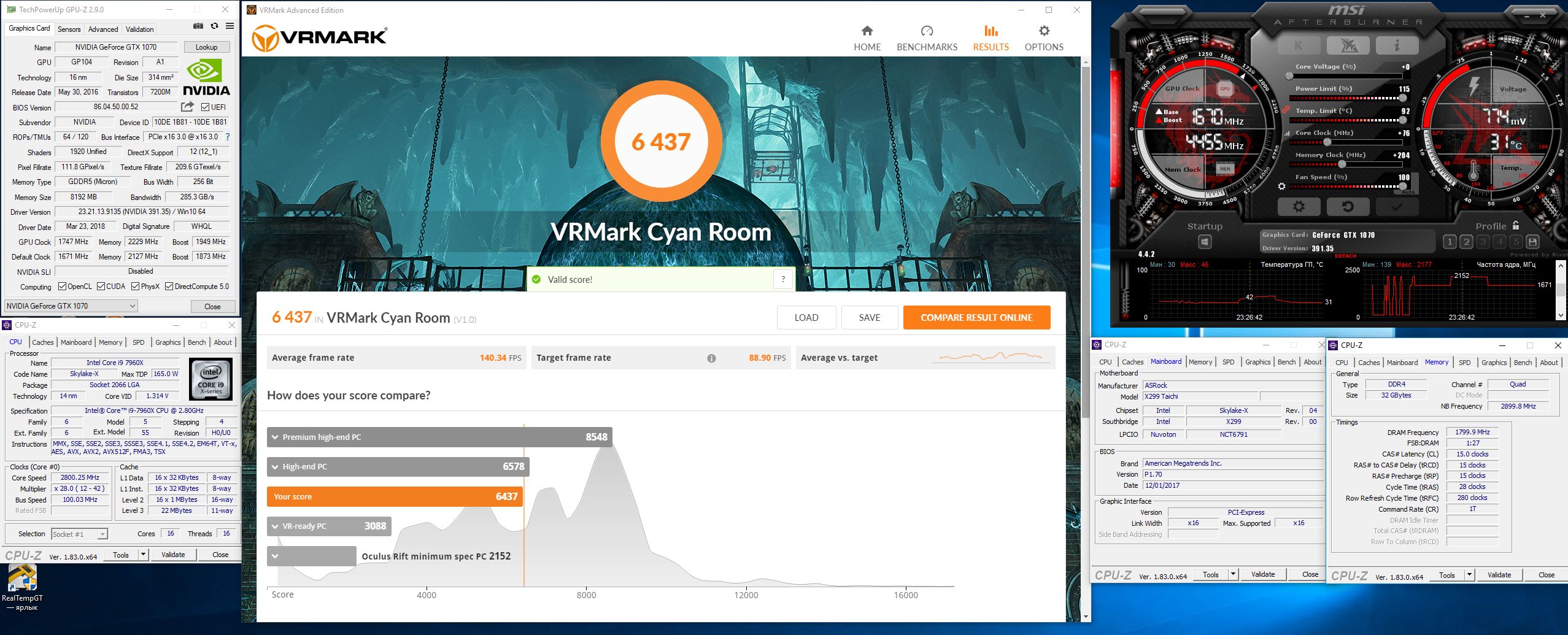
Task: Click the Afterburner save profile floppy icon
Action: (1532, 242)
